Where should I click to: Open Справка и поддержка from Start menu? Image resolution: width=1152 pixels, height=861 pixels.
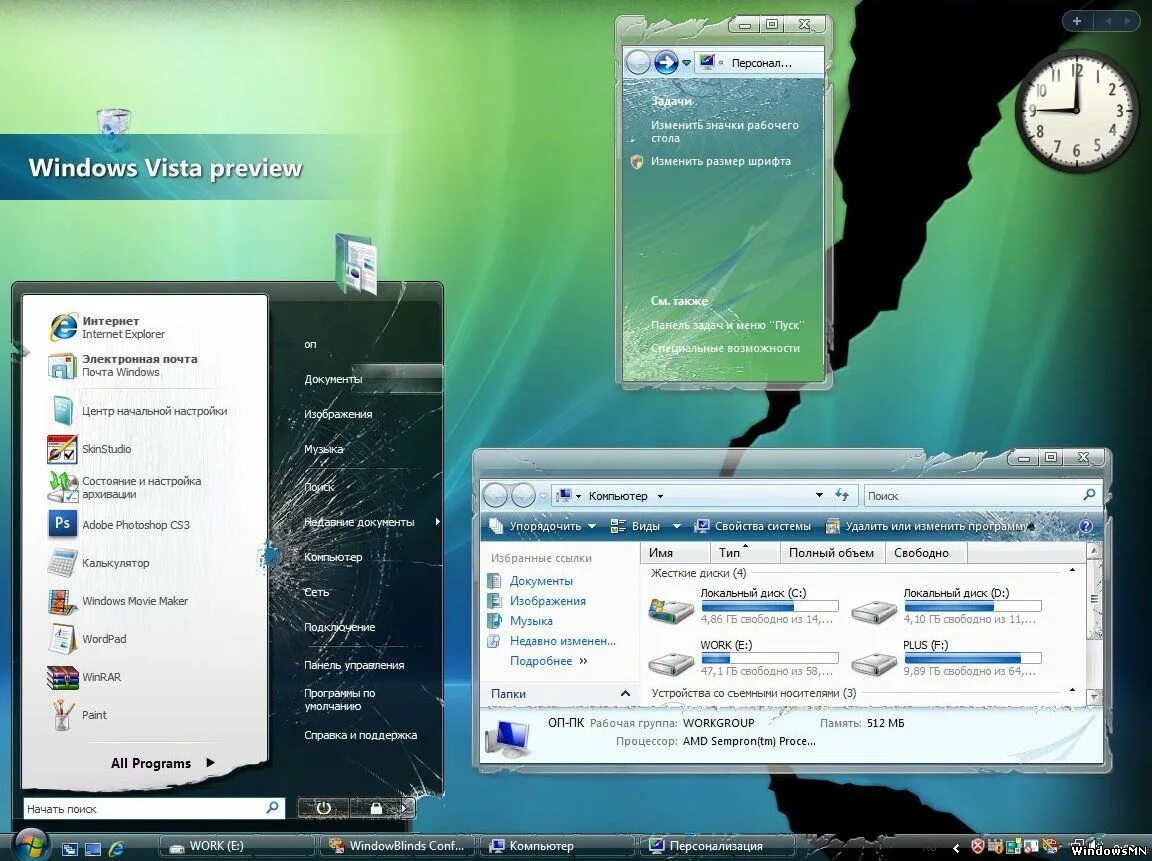361,735
